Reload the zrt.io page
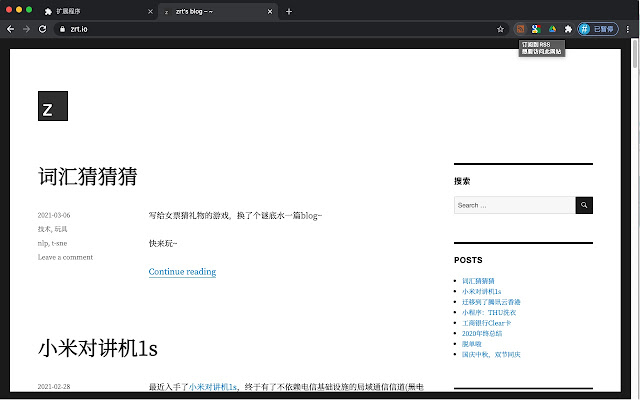 [42, 29]
